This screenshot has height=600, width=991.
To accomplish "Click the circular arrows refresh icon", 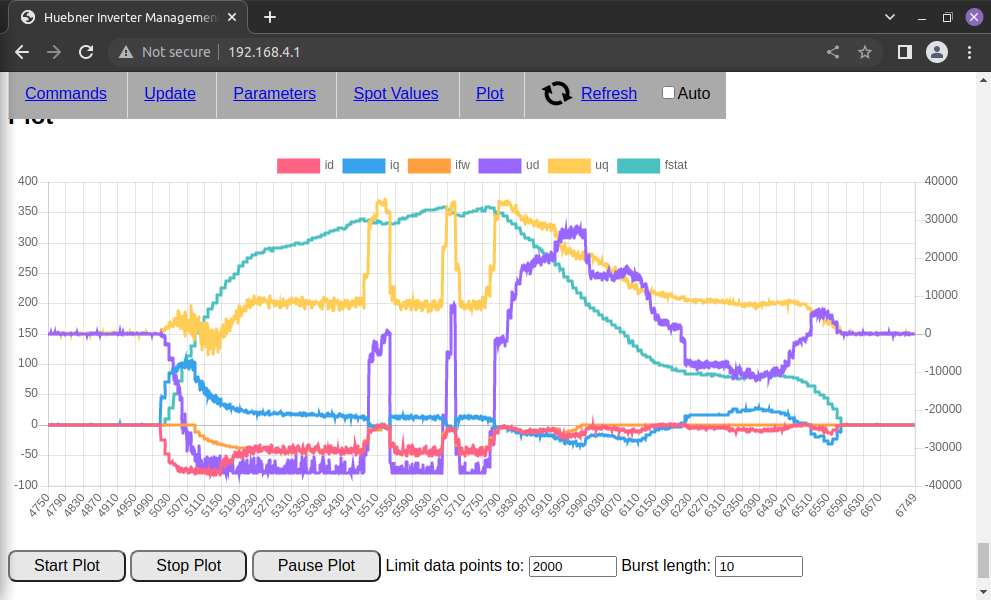I will pyautogui.click(x=557, y=94).
